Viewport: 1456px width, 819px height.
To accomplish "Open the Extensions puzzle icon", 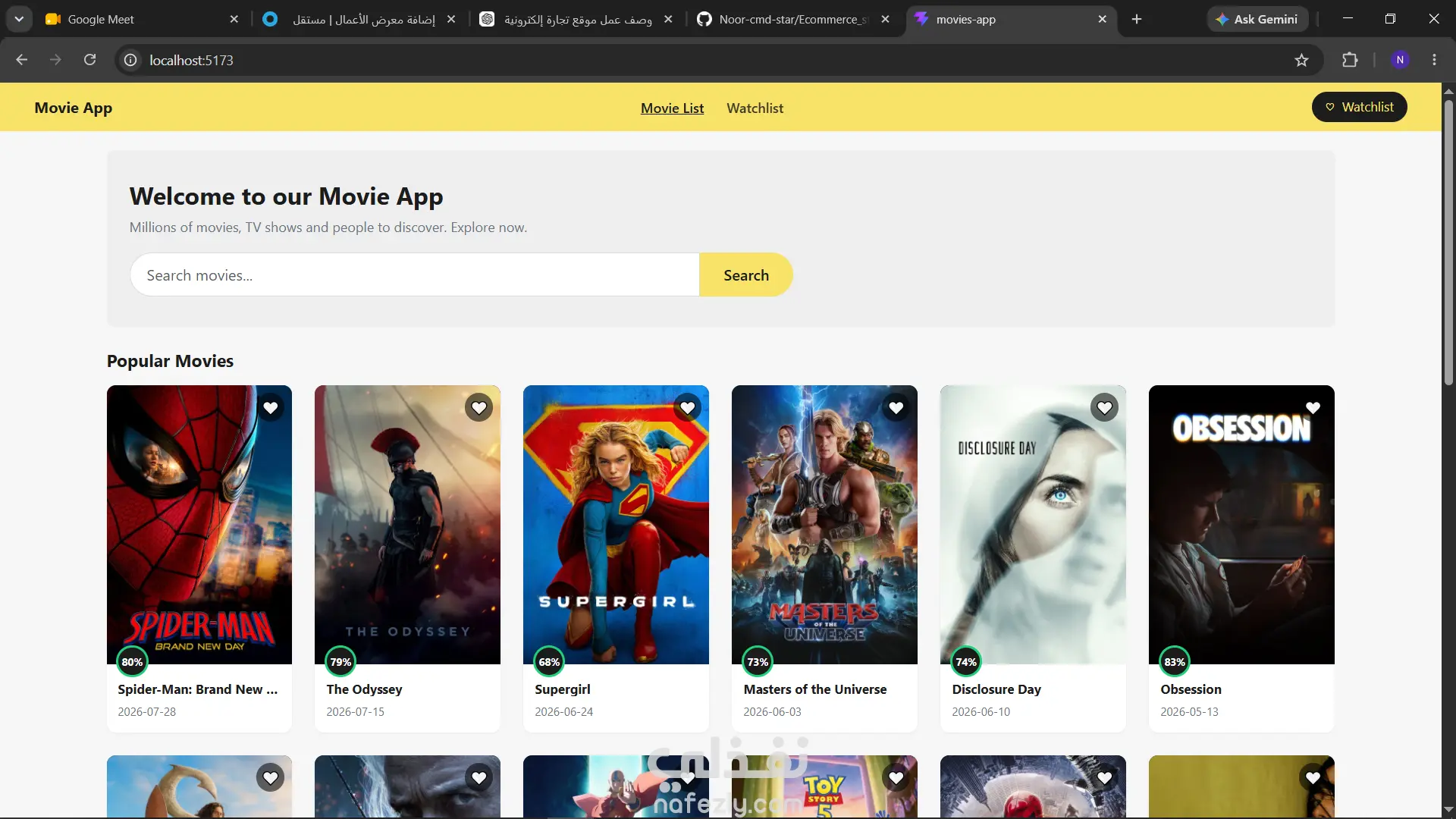I will coord(1350,60).
